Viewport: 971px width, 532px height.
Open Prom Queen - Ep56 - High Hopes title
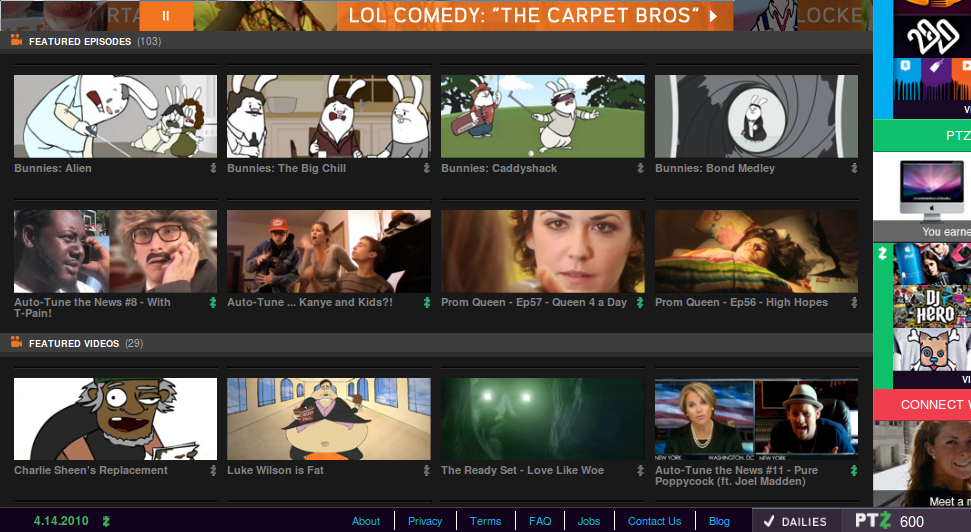tap(741, 302)
